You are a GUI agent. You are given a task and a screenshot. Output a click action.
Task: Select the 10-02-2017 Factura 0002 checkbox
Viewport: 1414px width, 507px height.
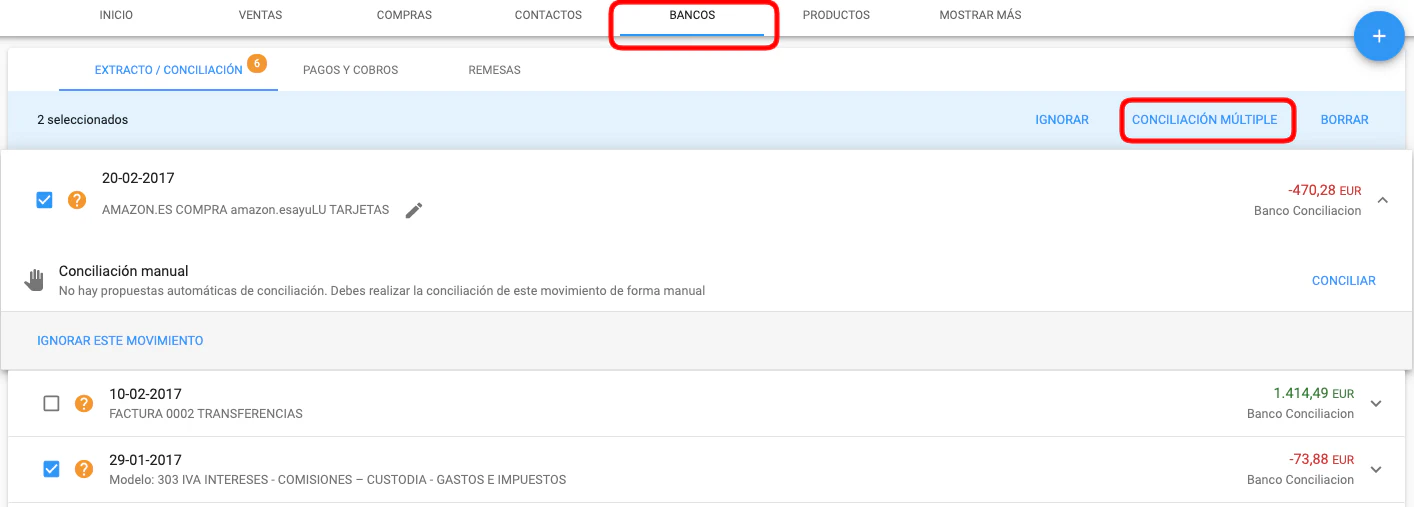tap(52, 403)
